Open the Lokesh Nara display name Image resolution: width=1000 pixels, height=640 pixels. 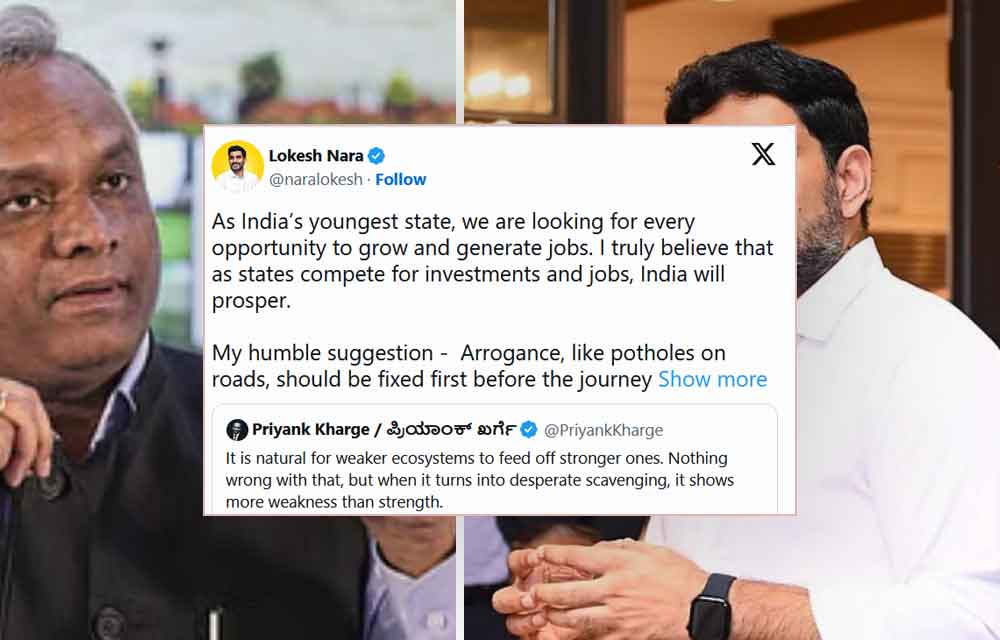point(316,156)
